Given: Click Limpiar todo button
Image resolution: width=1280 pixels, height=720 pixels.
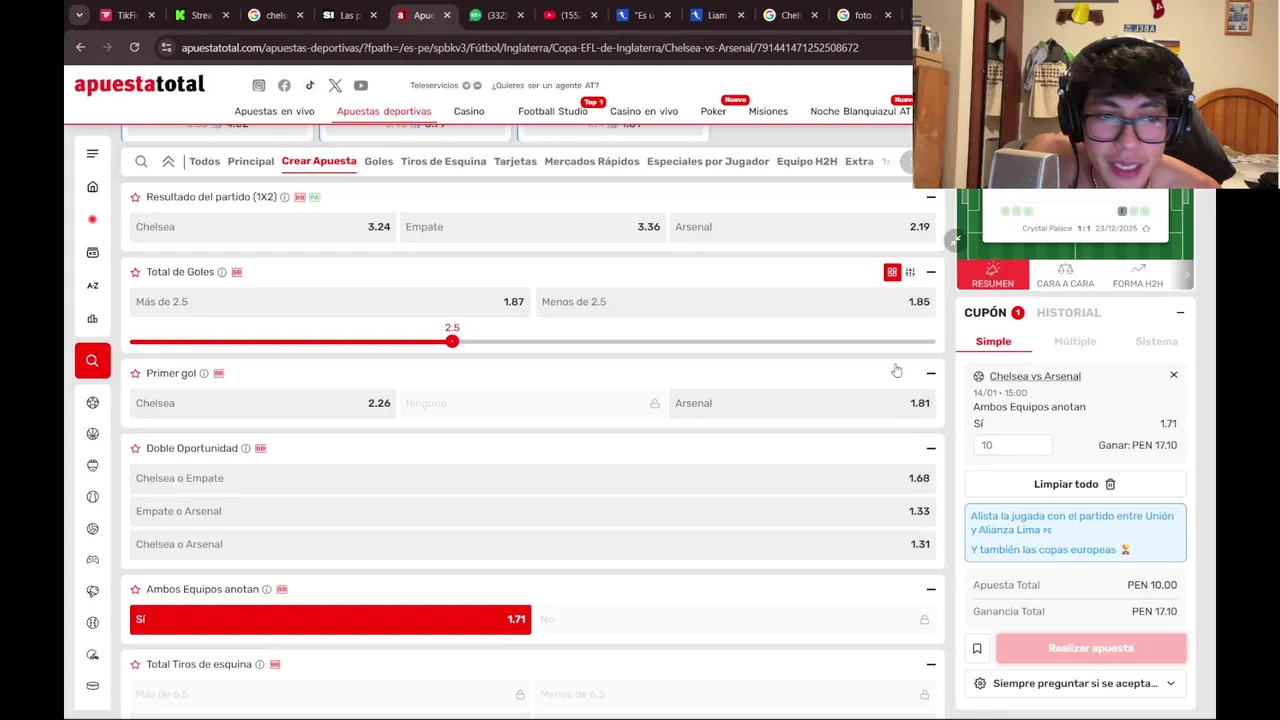Looking at the screenshot, I should (x=1075, y=484).
